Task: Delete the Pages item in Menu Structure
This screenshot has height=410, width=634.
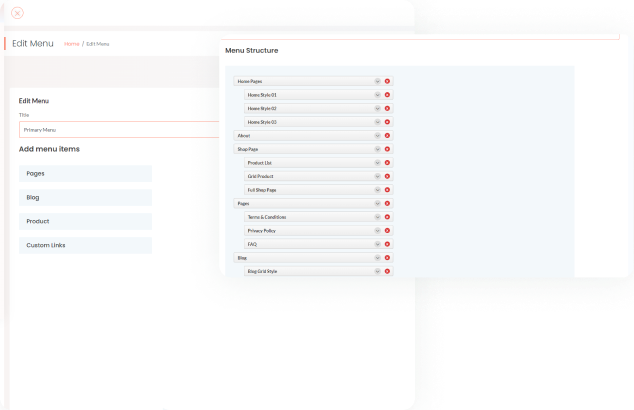Action: pos(387,203)
